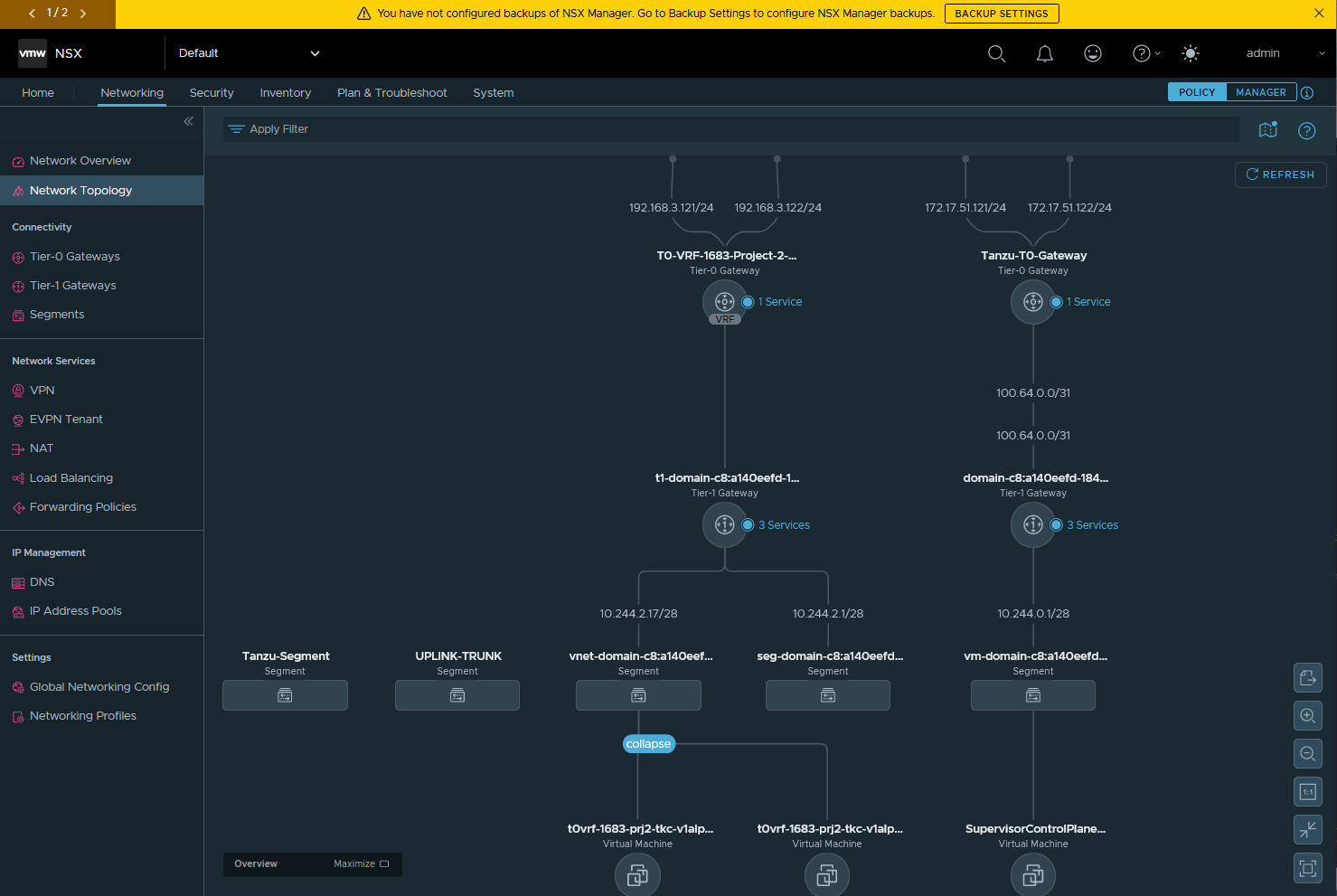Open the Default project selector dropdown
This screenshot has width=1337, height=896.
coord(250,53)
